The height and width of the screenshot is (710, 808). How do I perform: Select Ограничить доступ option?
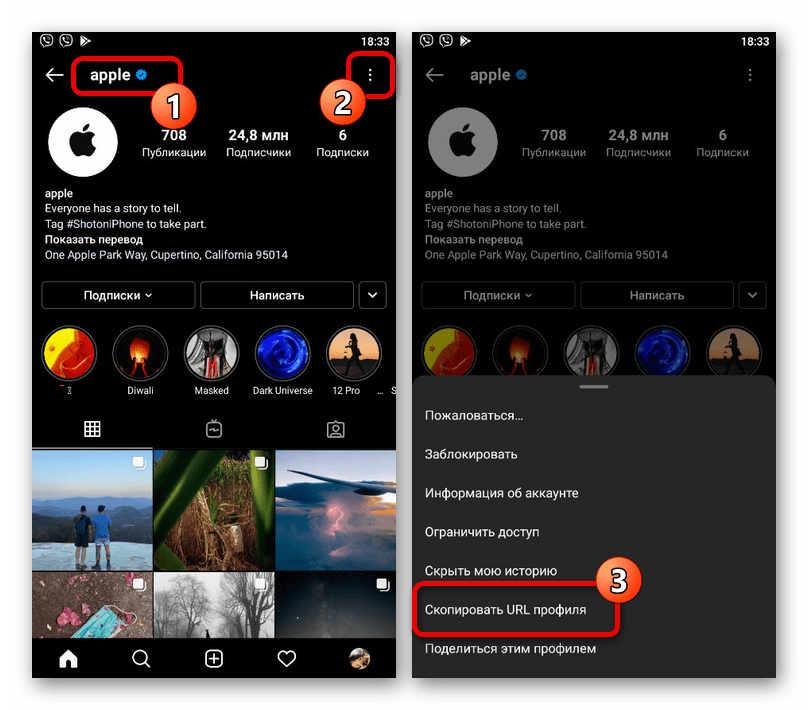coord(594,532)
